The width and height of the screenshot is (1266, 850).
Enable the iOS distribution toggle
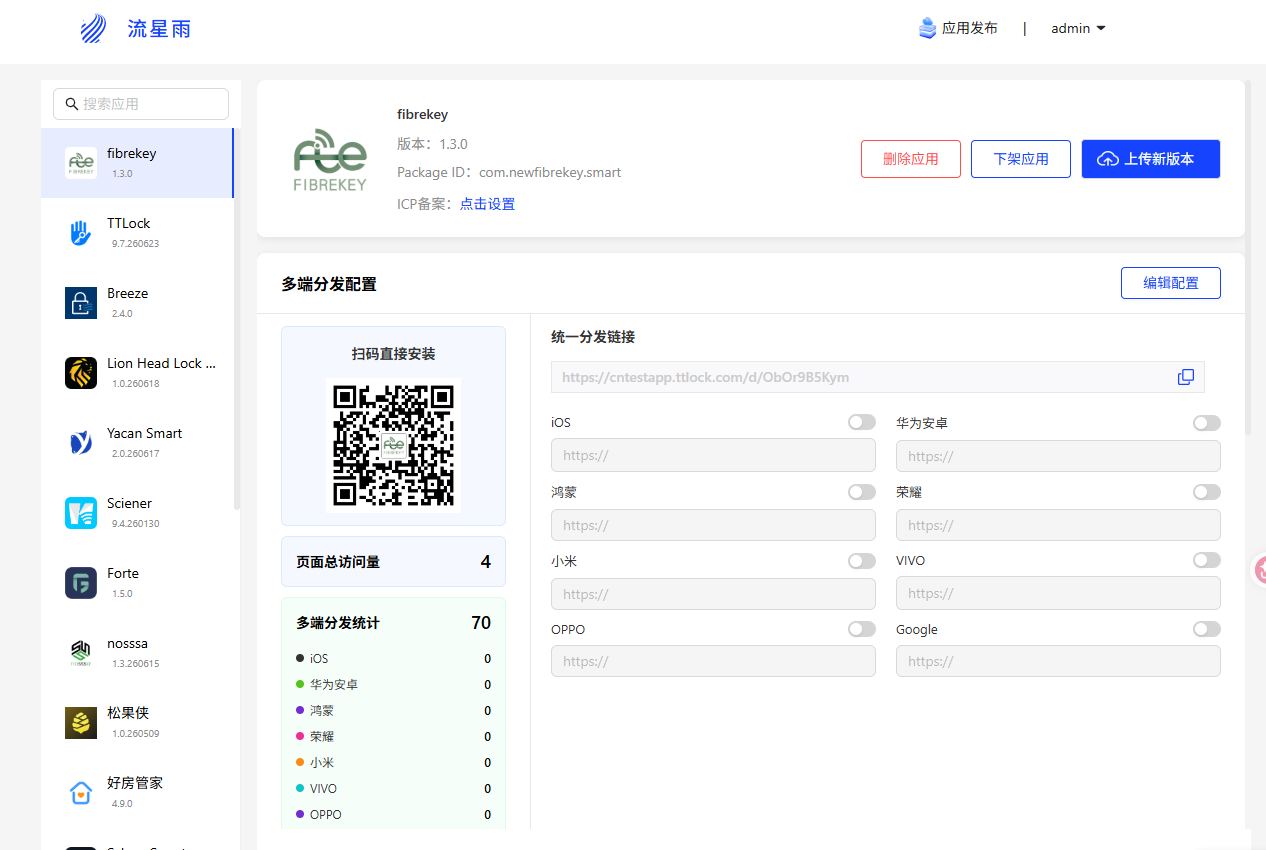click(862, 423)
